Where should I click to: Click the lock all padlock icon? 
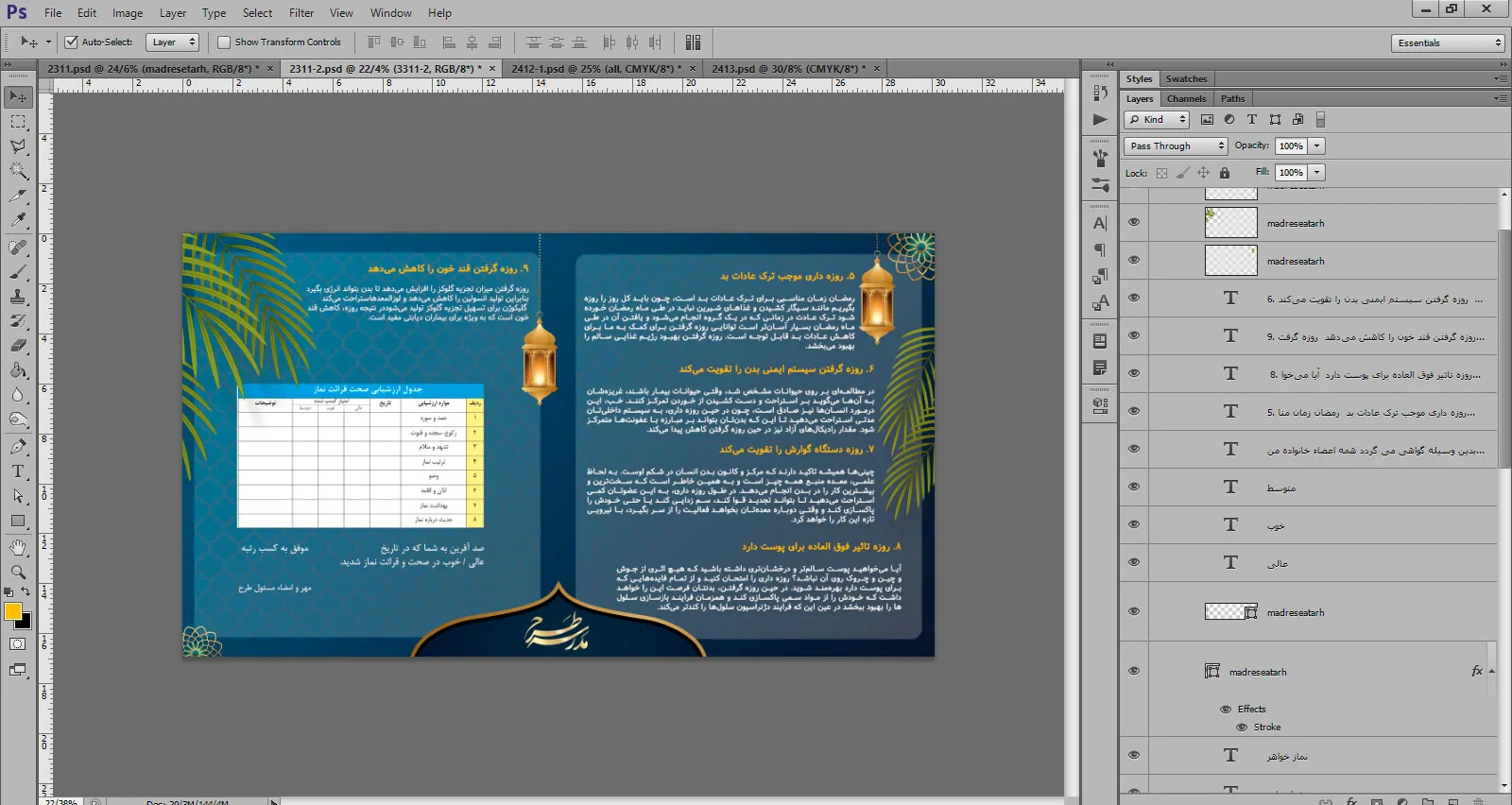(x=1225, y=173)
